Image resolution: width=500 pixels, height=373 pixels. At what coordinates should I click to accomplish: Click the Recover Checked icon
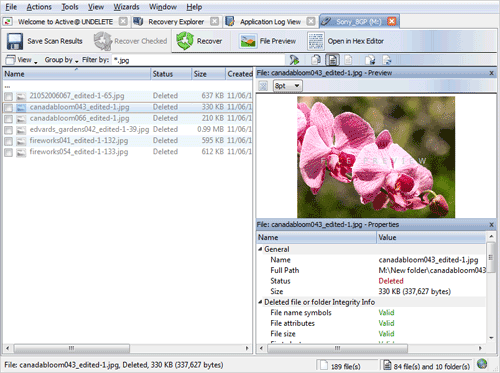click(x=103, y=41)
